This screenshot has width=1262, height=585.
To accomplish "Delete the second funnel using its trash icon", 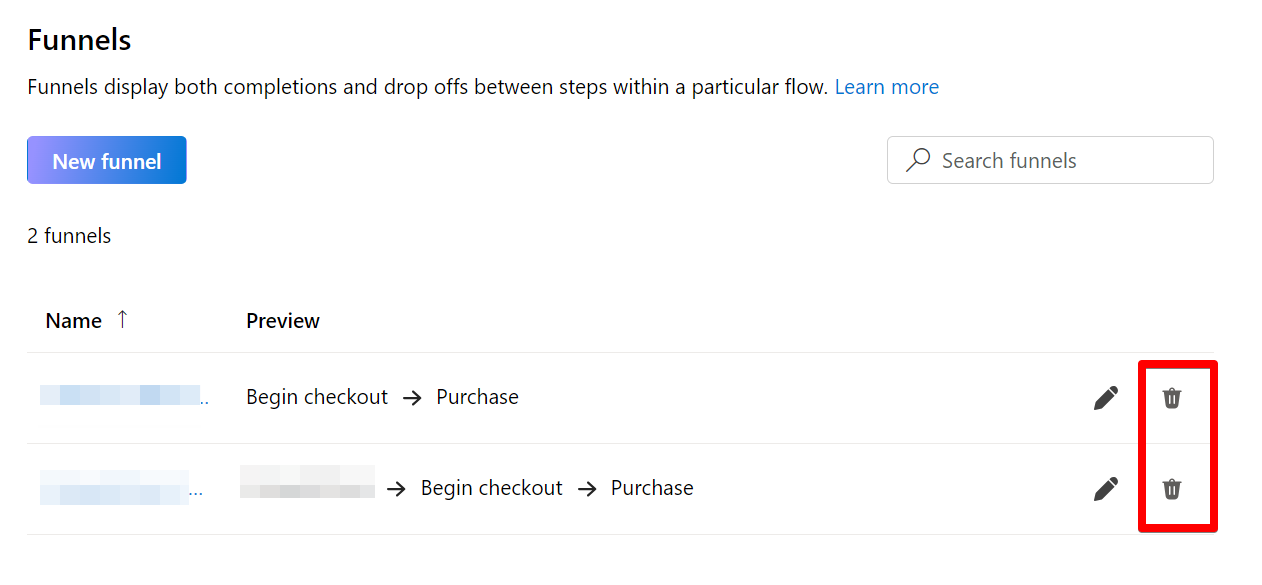I will 1174,488.
